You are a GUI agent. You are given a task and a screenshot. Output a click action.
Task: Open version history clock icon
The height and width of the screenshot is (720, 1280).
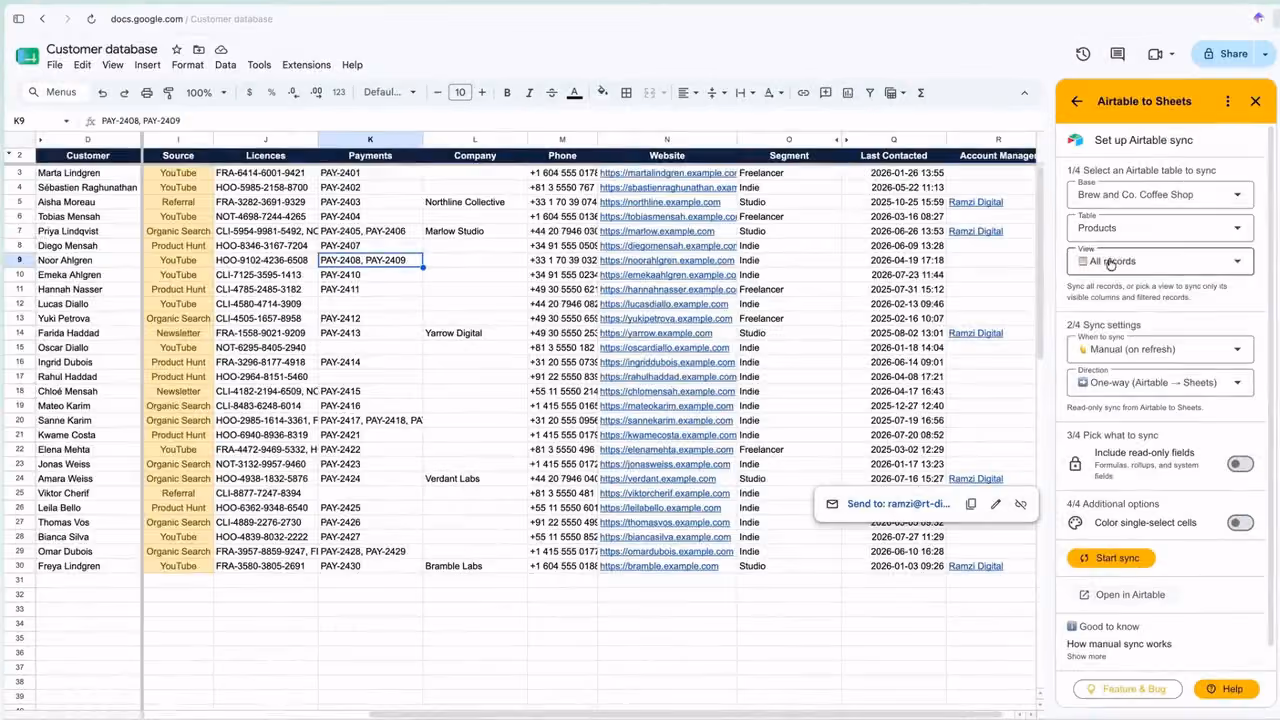[1083, 54]
